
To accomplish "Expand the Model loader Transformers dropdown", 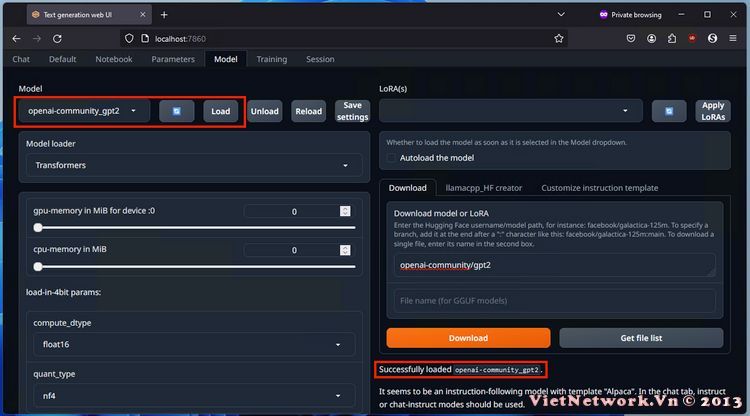I will [x=190, y=165].
